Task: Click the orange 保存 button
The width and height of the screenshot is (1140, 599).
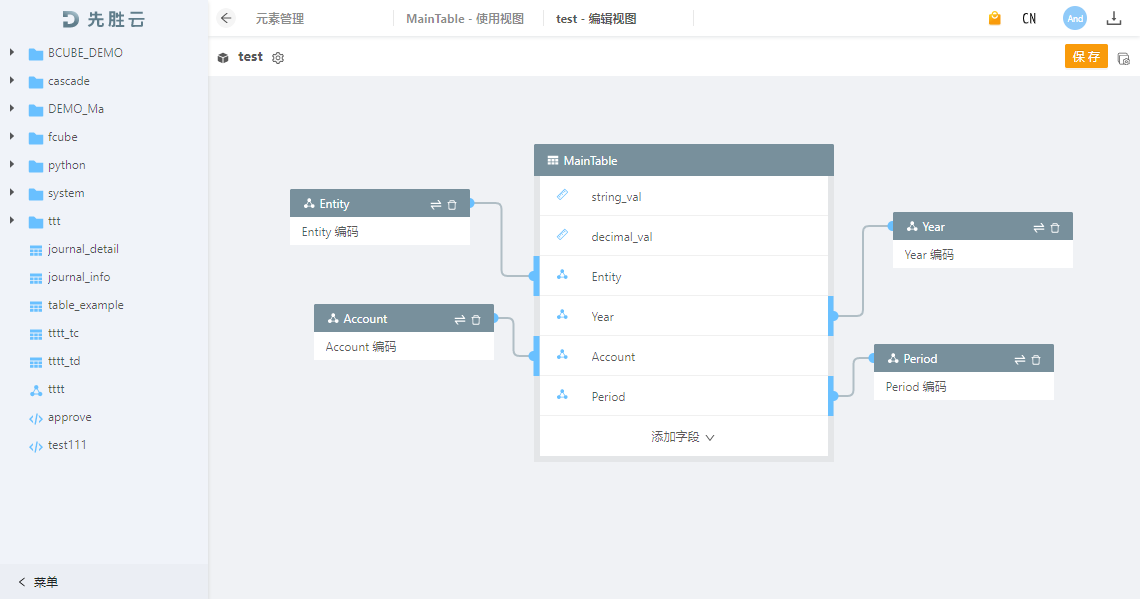Action: tap(1086, 57)
